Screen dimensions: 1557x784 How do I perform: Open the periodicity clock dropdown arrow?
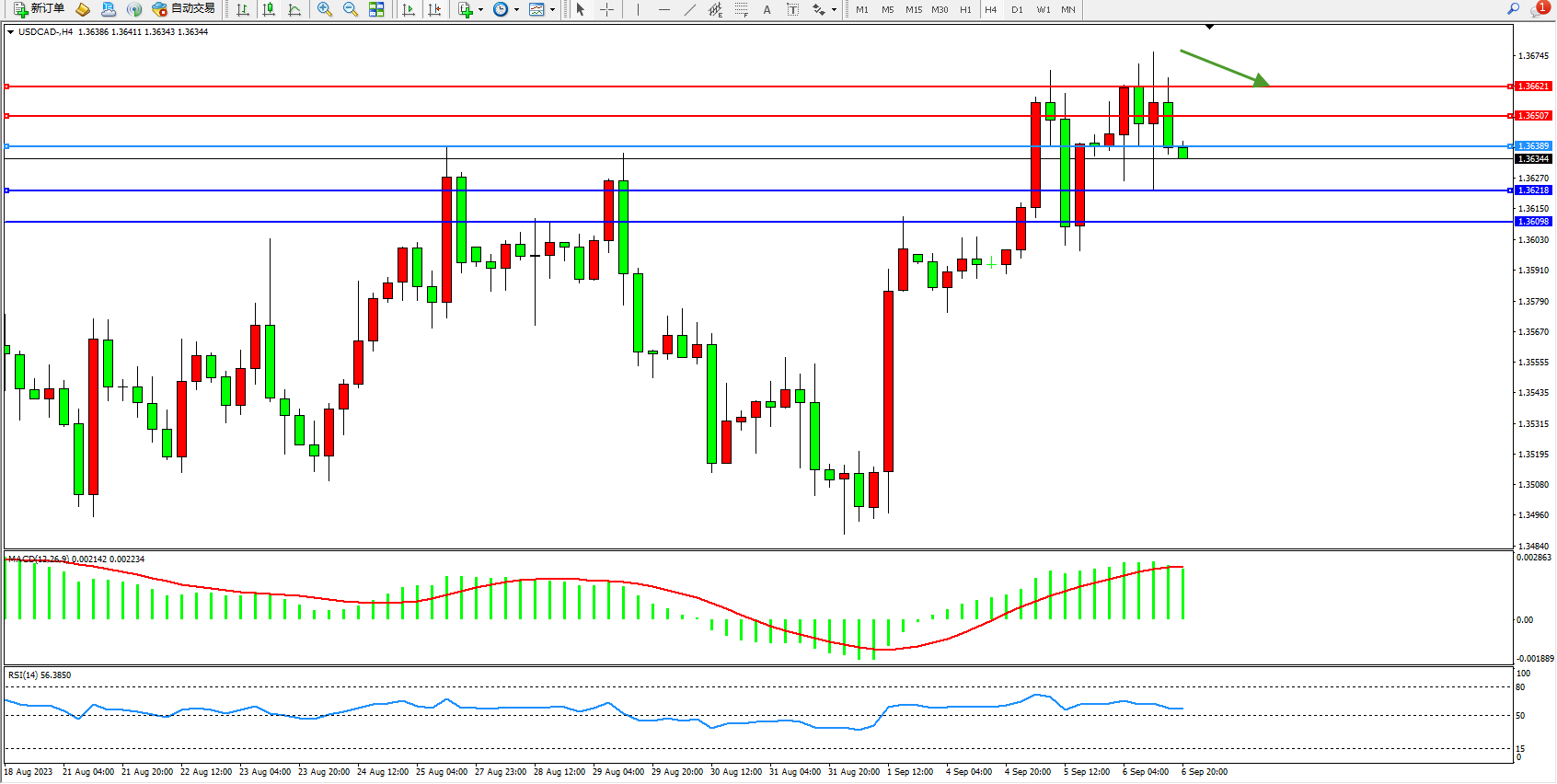[516, 9]
